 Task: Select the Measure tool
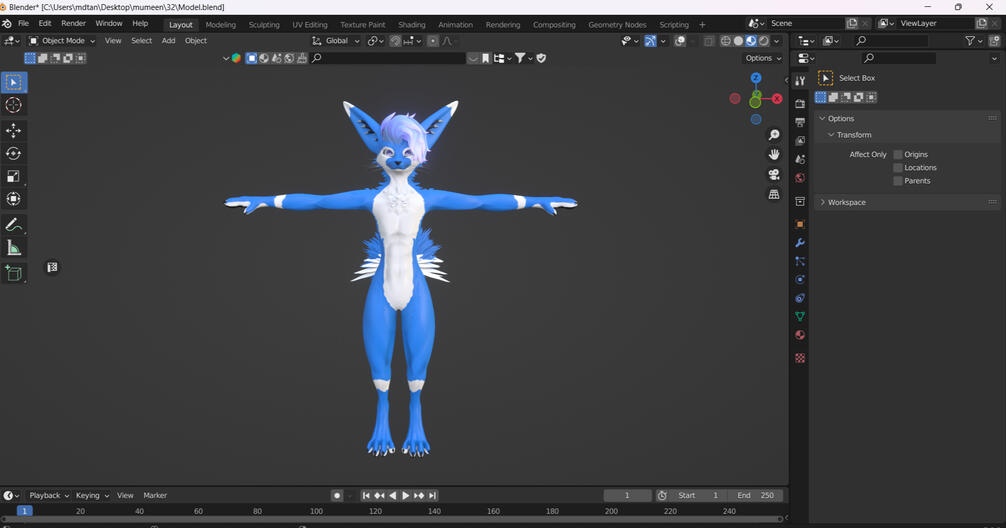point(13,248)
